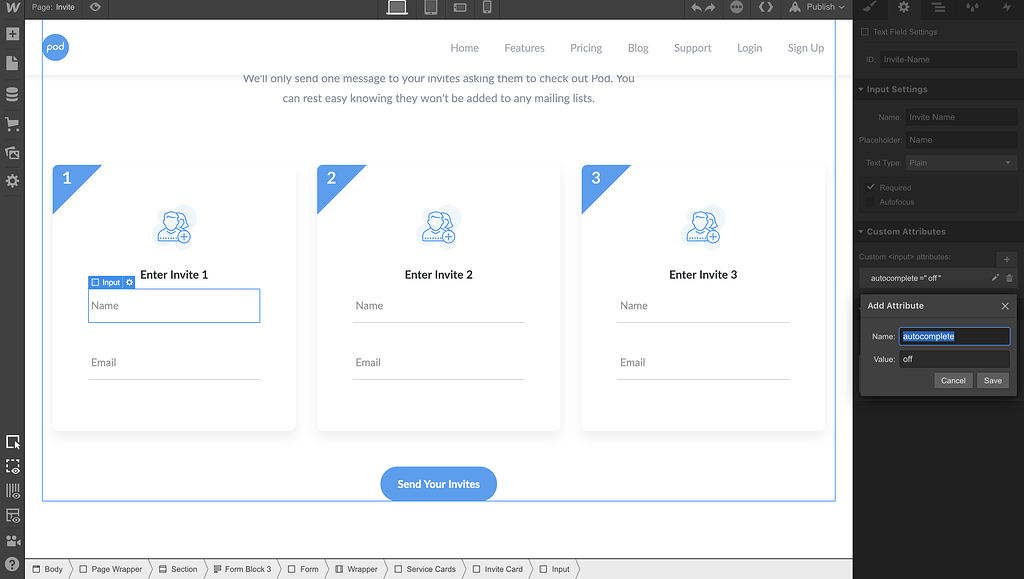Click the Invite-Name ID field
This screenshot has width=1024, height=579.
point(946,58)
